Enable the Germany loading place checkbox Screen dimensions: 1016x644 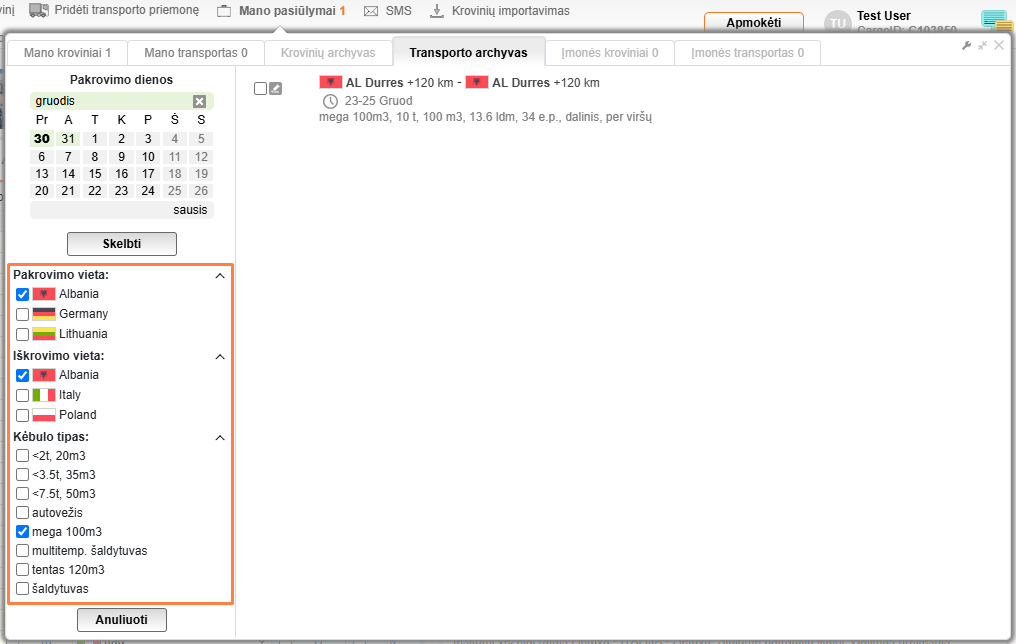tap(22, 314)
